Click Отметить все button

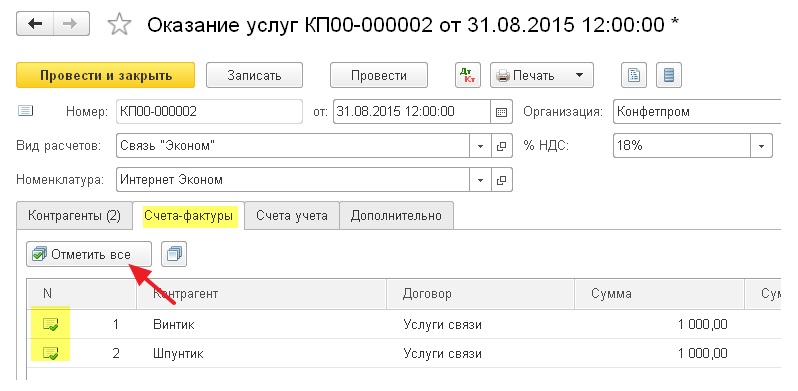click(x=89, y=254)
